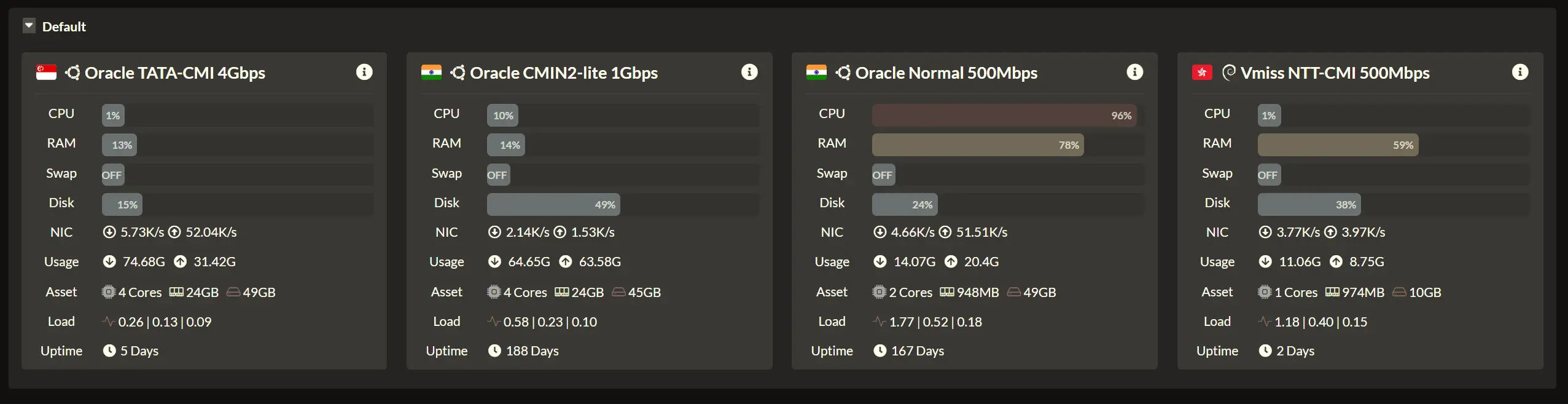Click the 14.07G download usage value

pyautogui.click(x=915, y=261)
